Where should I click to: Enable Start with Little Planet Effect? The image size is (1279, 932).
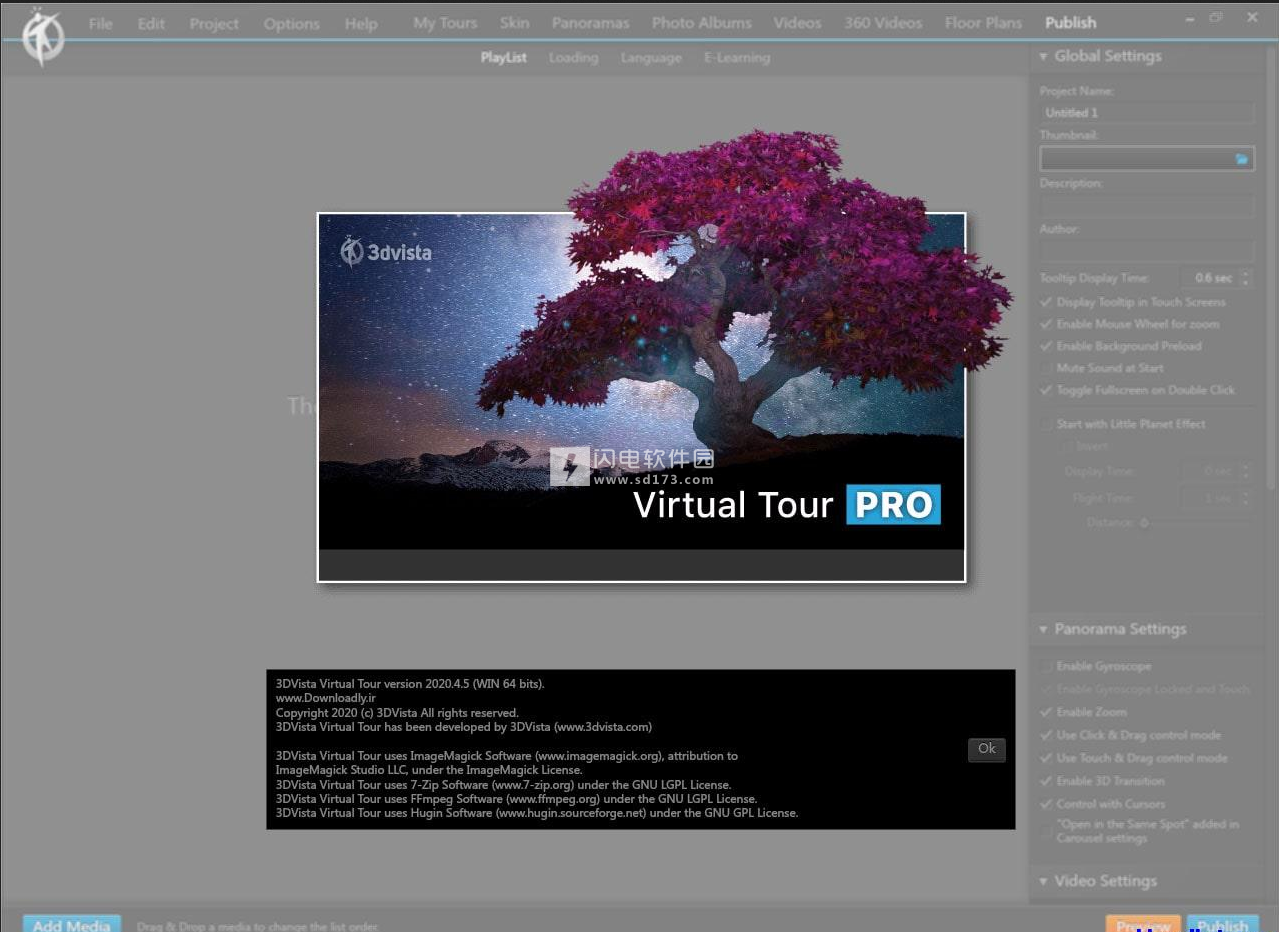click(1047, 424)
